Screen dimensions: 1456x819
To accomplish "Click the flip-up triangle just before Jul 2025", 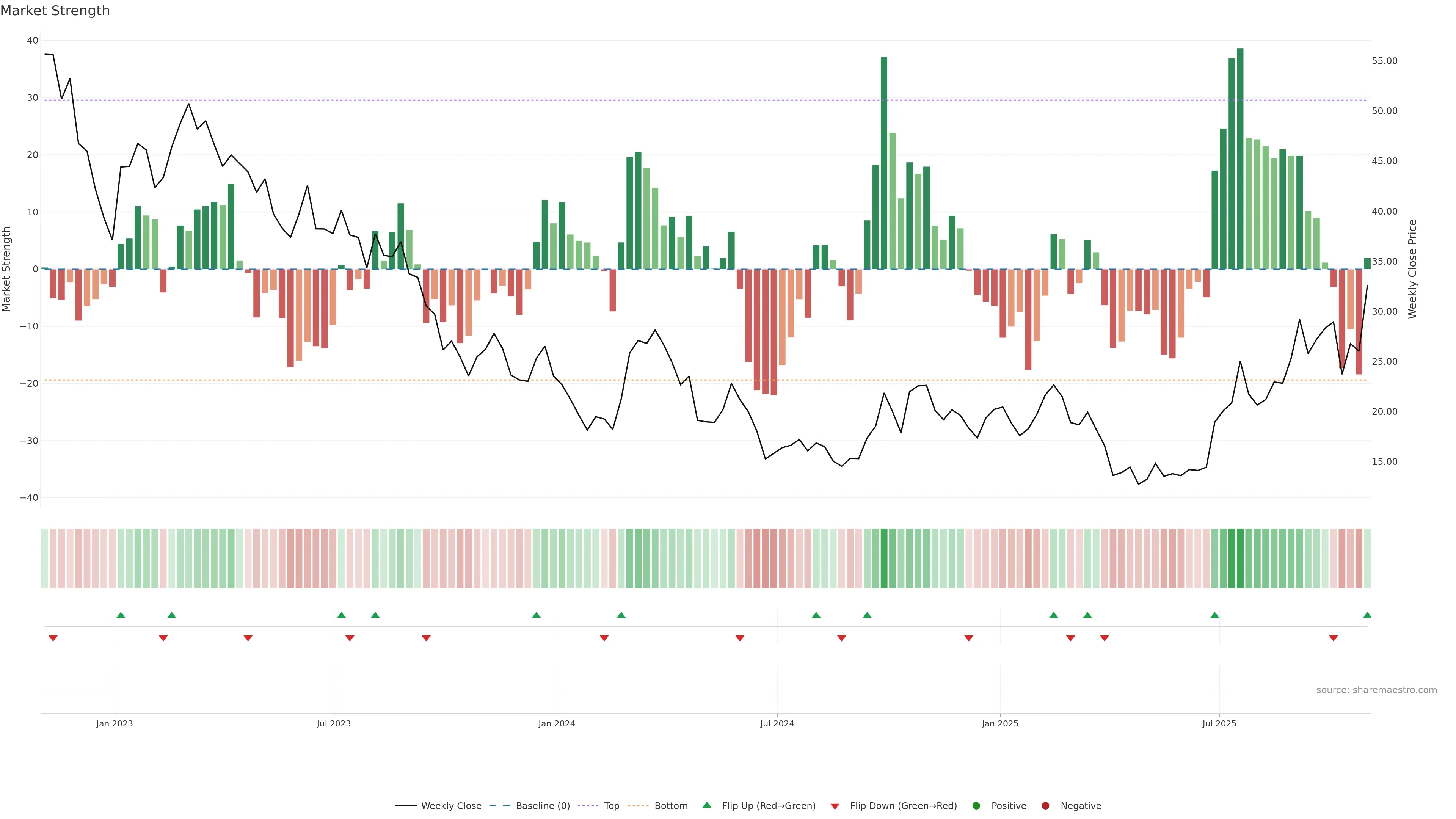I will tap(1214, 615).
